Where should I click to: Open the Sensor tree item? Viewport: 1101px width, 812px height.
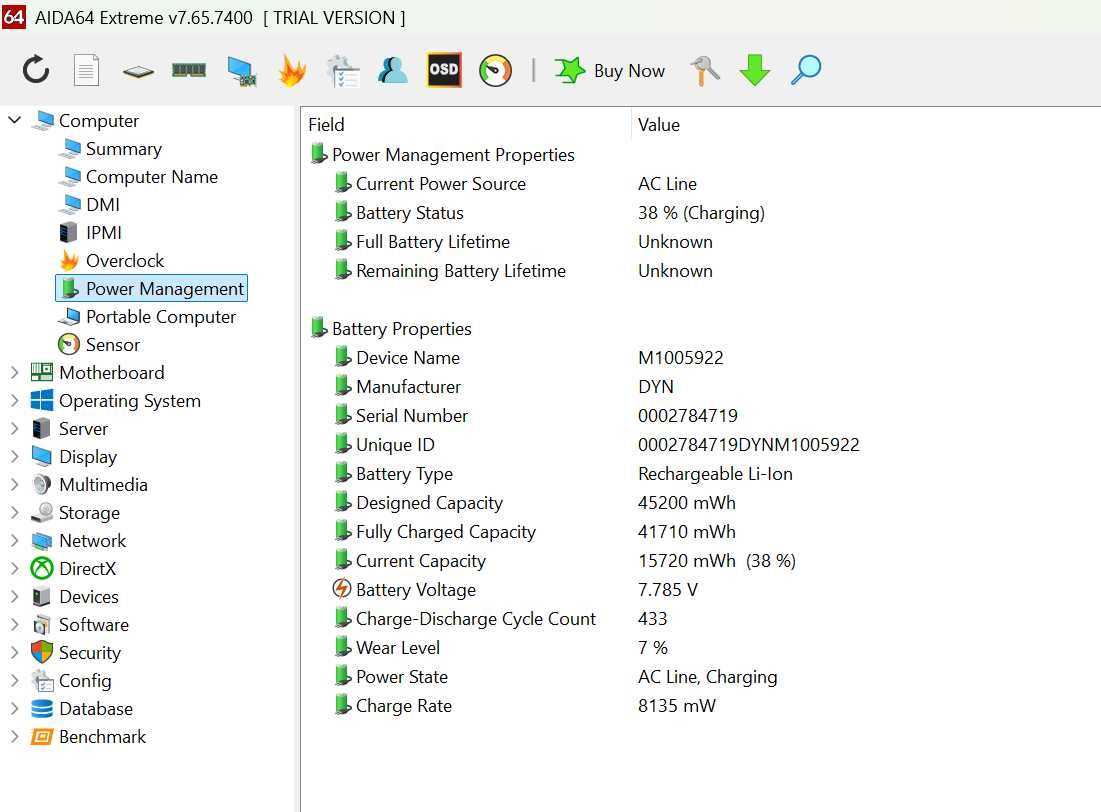[112, 345]
